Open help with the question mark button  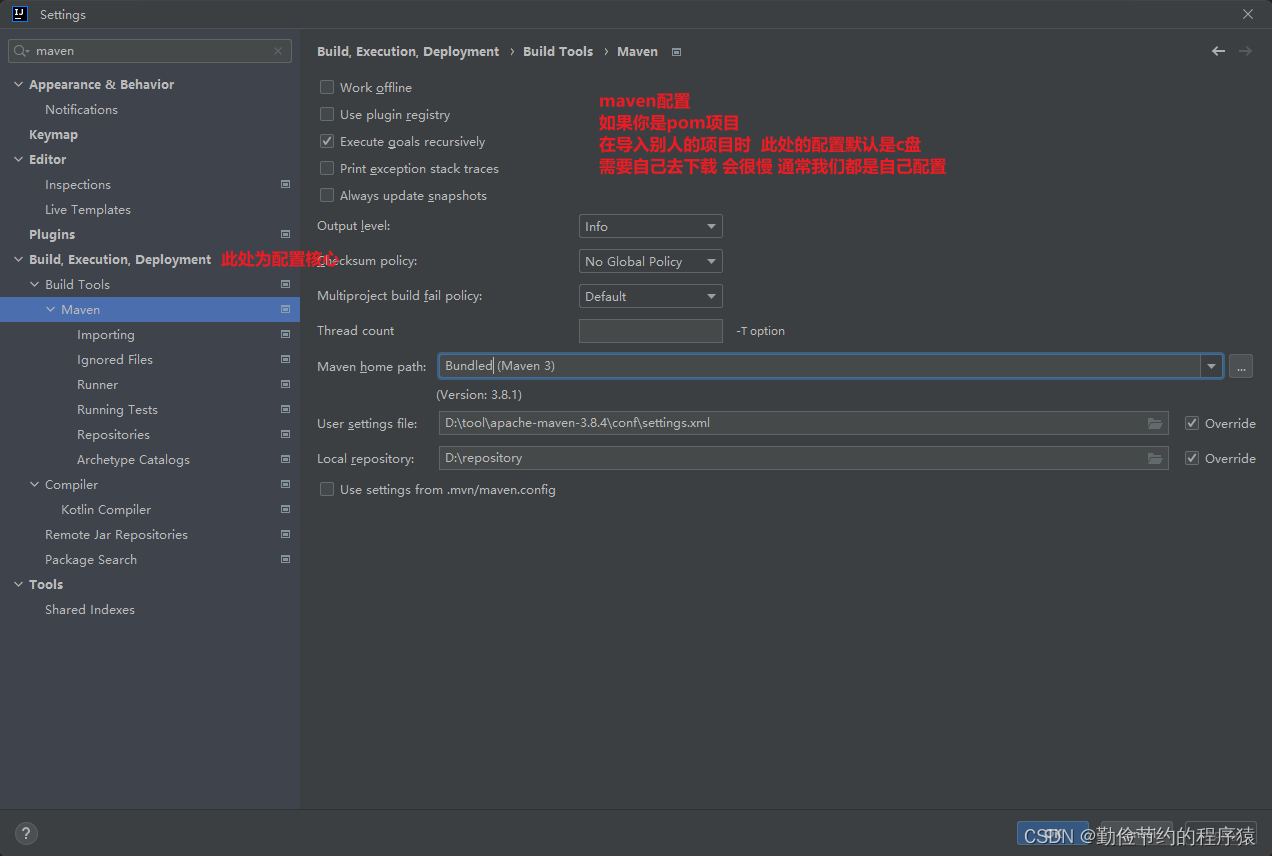[x=27, y=833]
